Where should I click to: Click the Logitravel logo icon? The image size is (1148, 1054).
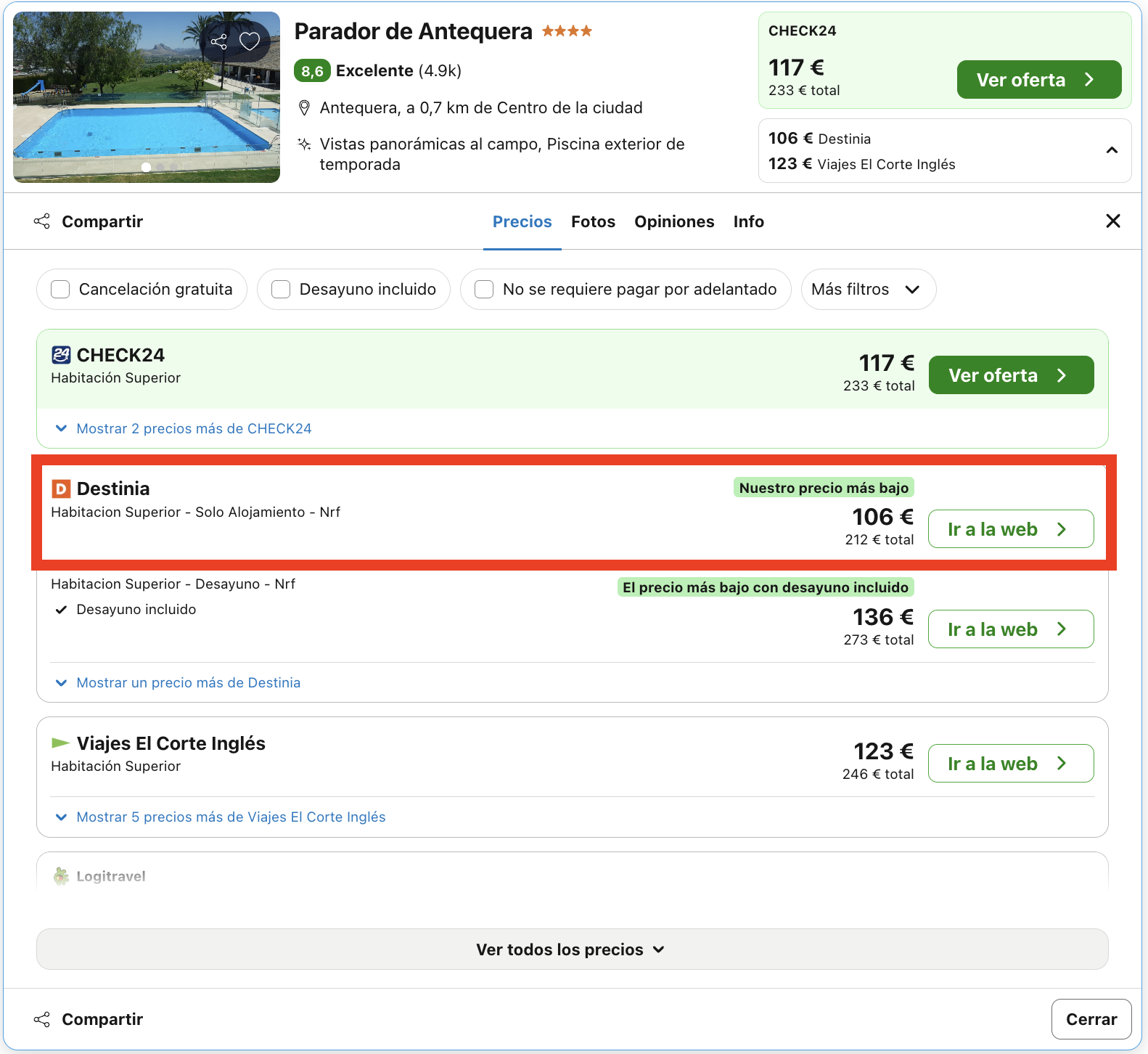click(61, 876)
